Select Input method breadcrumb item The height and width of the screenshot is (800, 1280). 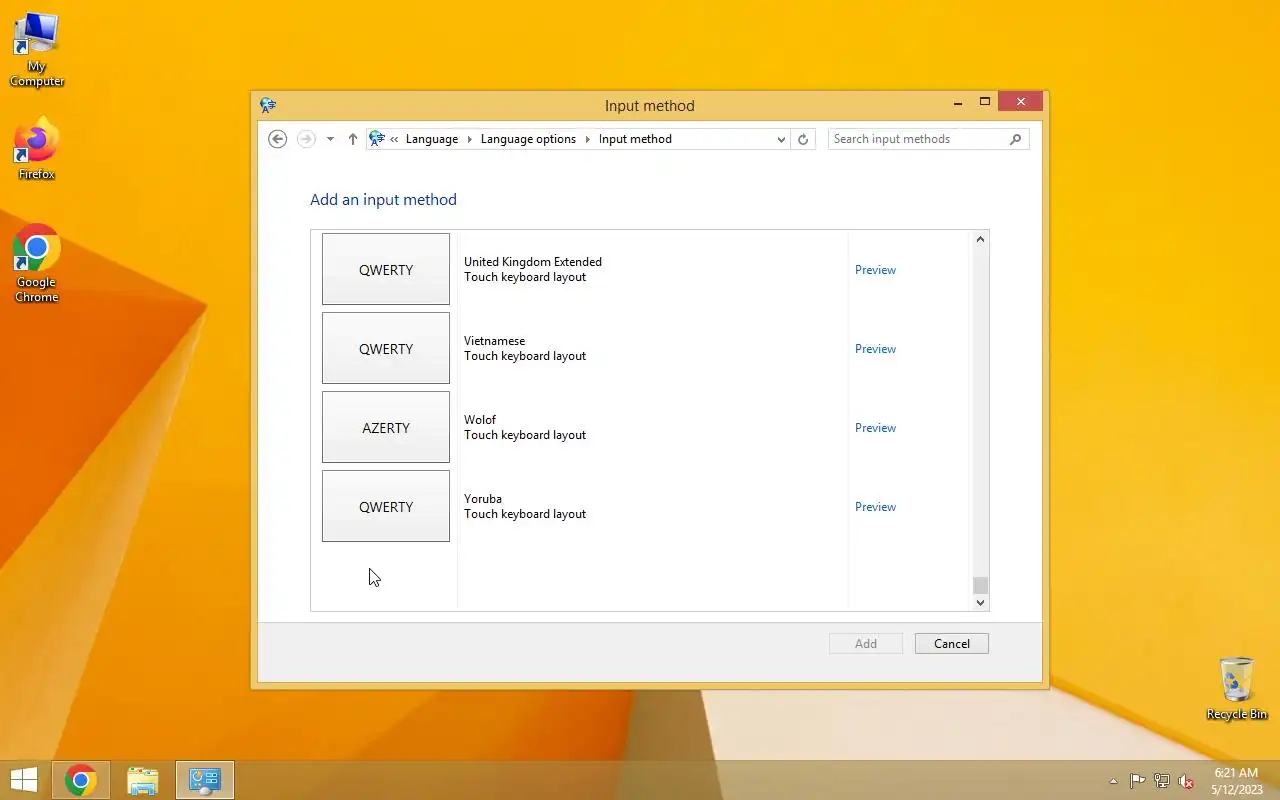click(635, 139)
